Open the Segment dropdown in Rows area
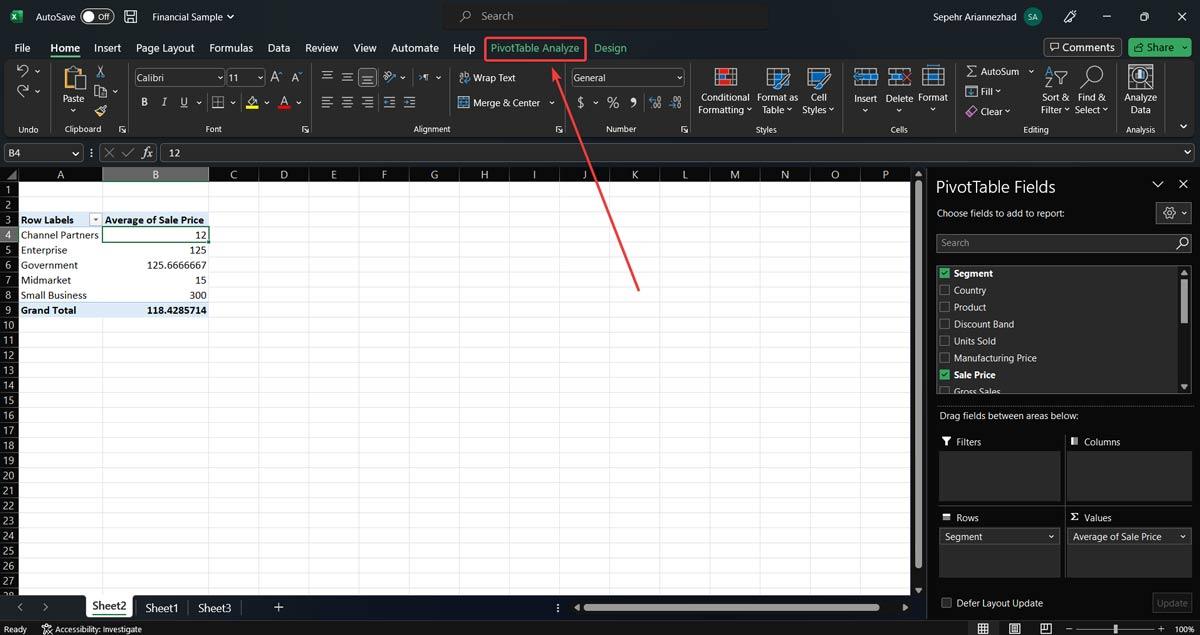The height and width of the screenshot is (635, 1200). [1051, 537]
